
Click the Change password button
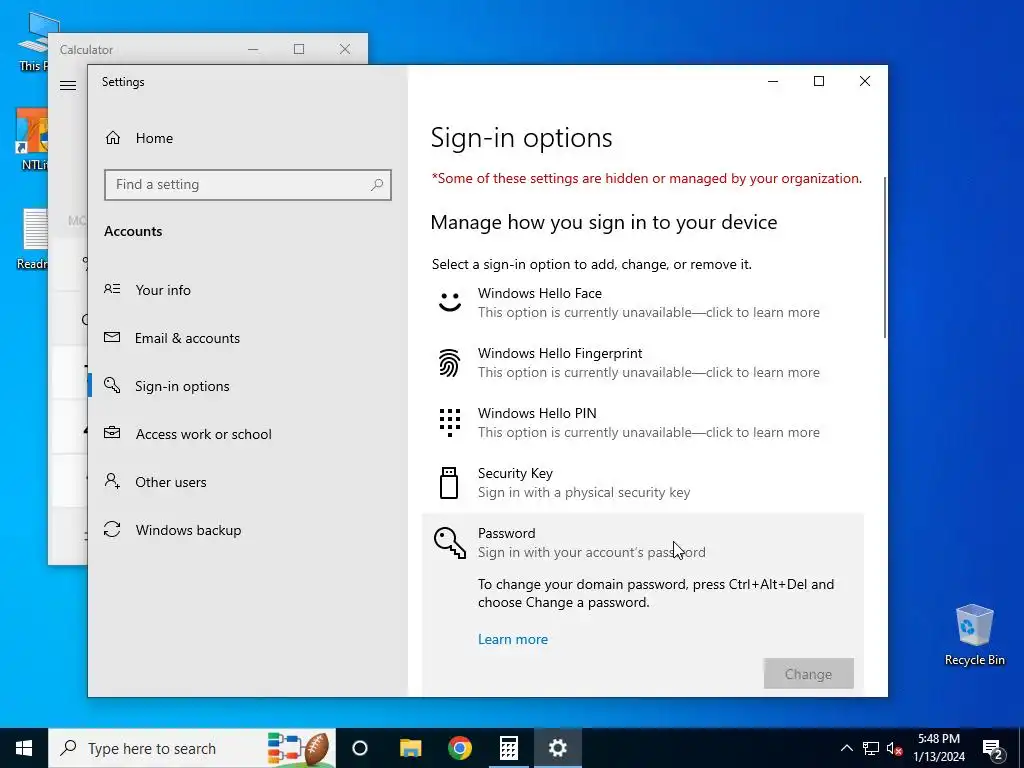pyautogui.click(x=808, y=674)
